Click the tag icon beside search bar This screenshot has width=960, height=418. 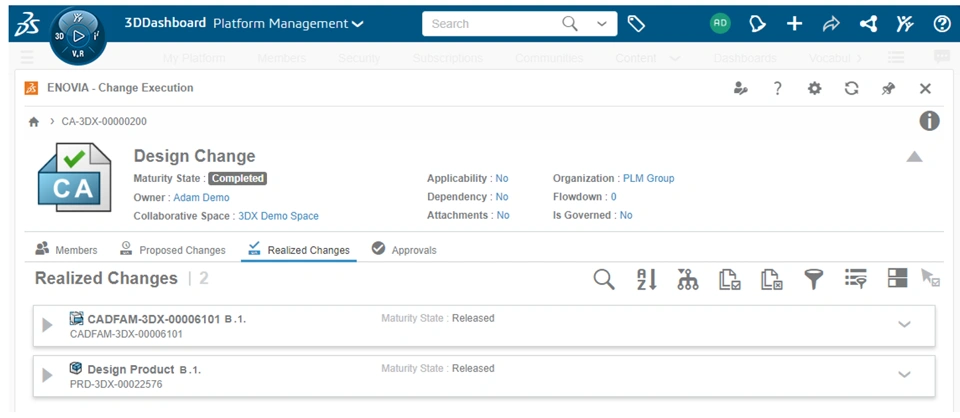[x=636, y=23]
